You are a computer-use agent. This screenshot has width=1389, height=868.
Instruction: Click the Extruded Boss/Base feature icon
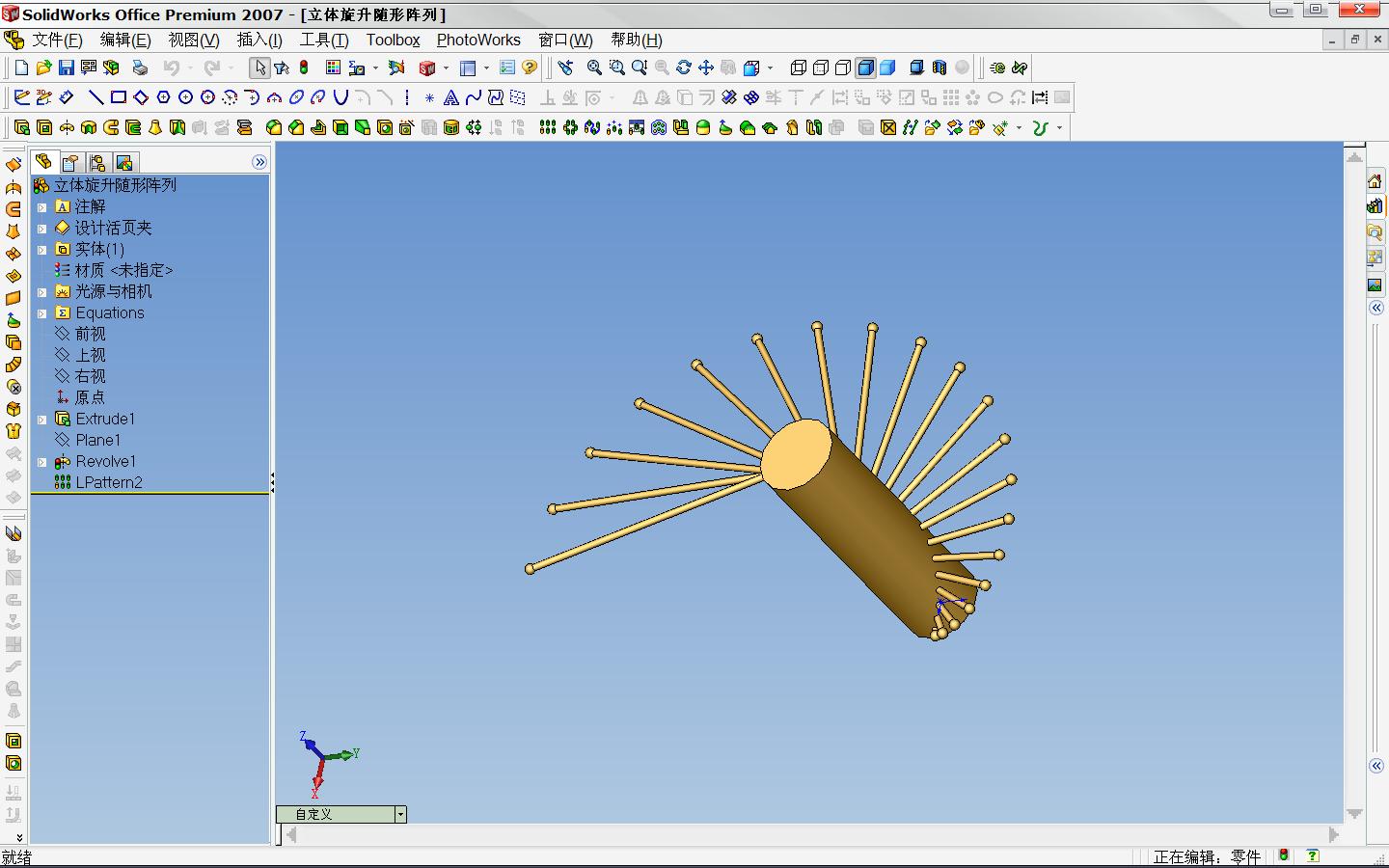click(x=21, y=127)
